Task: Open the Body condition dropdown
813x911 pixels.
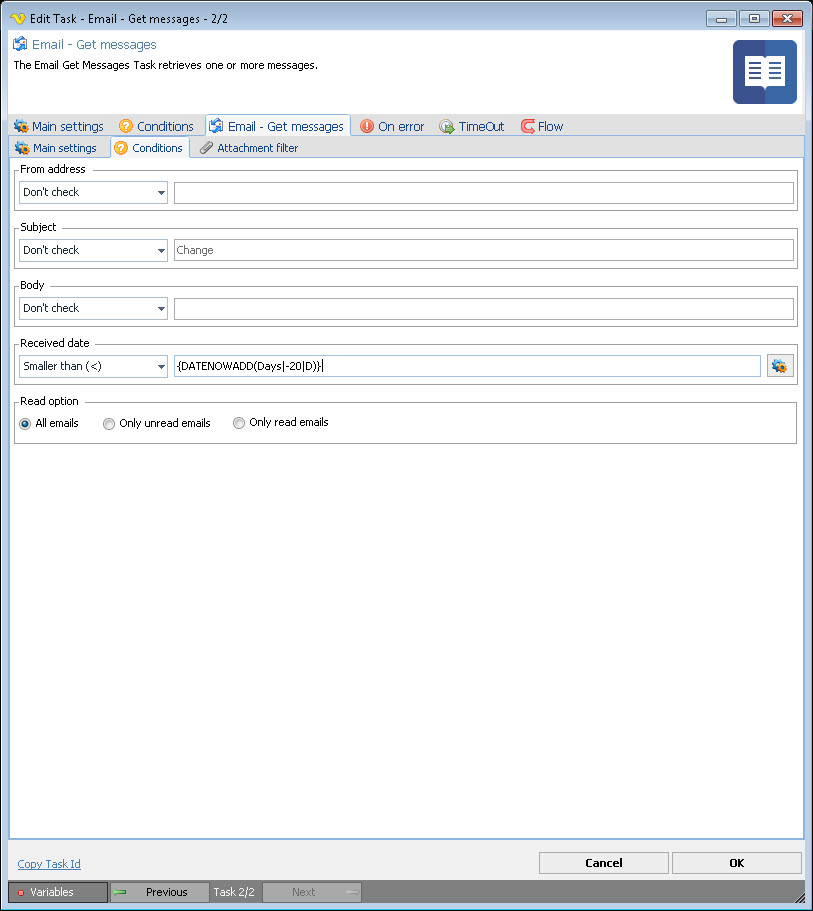Action: [93, 308]
